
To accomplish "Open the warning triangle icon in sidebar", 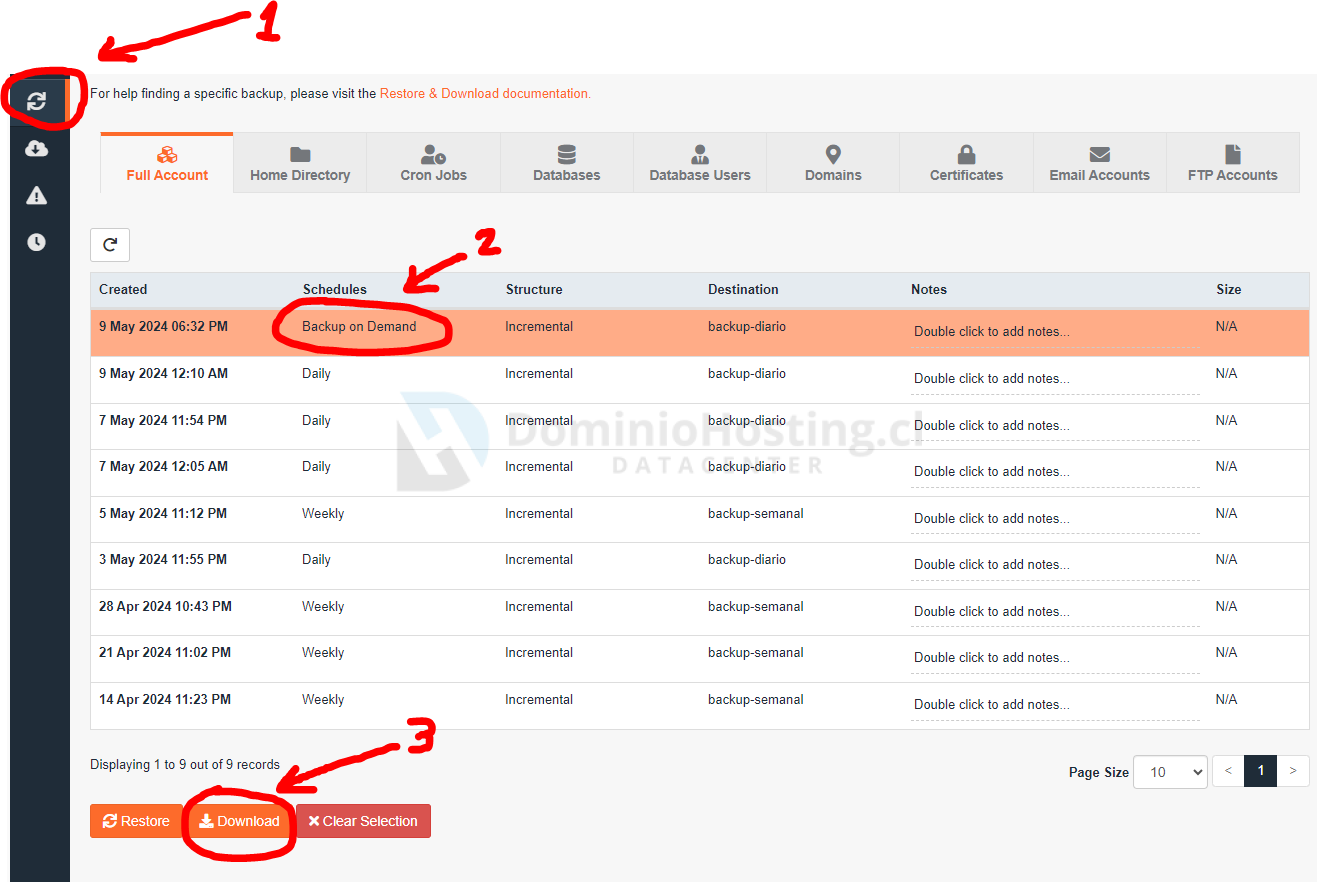I will coord(37,195).
